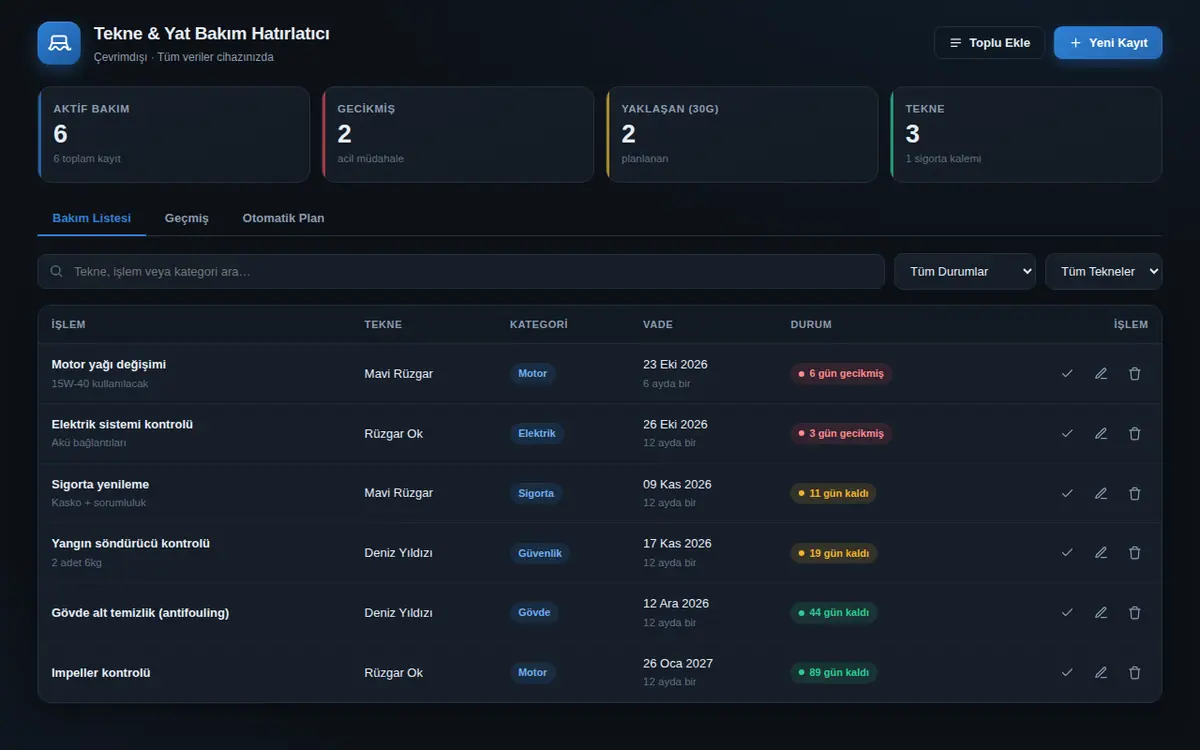
Task: Click the Toplu Ekle button
Action: [989, 43]
